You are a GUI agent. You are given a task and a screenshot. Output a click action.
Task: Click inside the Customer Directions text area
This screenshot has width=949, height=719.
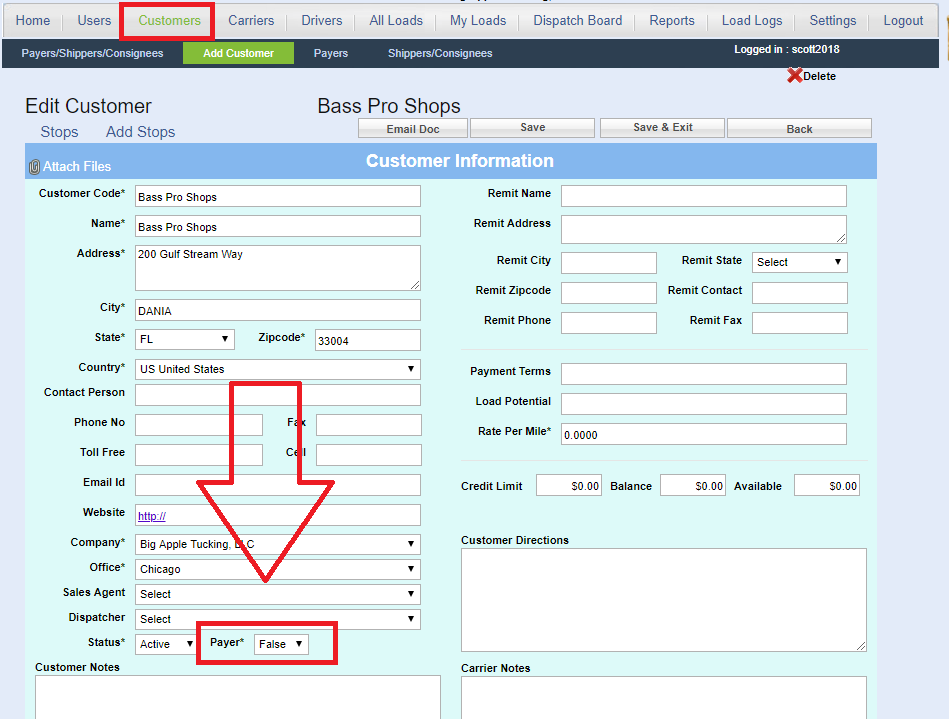coord(663,600)
